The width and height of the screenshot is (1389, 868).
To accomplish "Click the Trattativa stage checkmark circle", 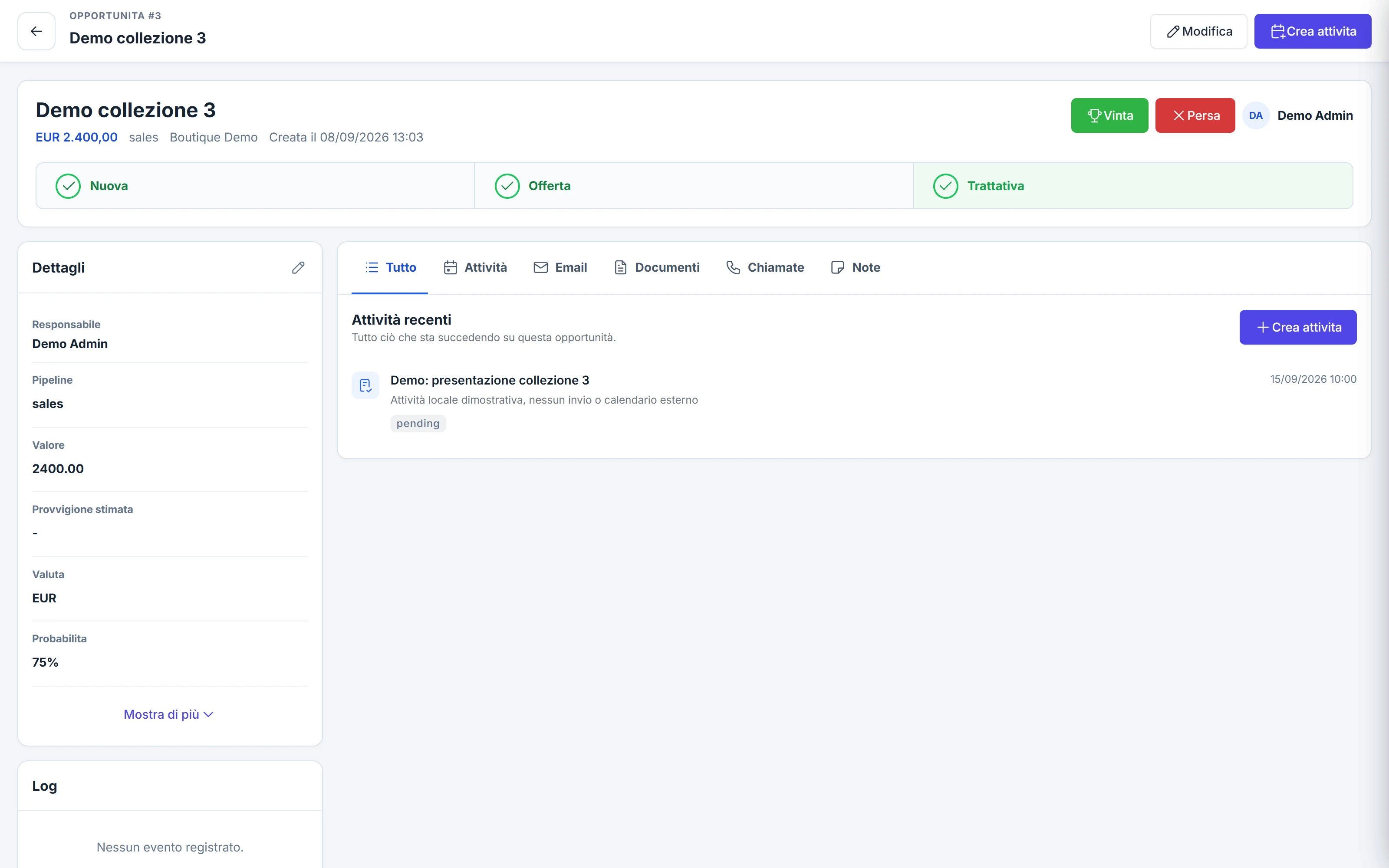I will point(945,186).
